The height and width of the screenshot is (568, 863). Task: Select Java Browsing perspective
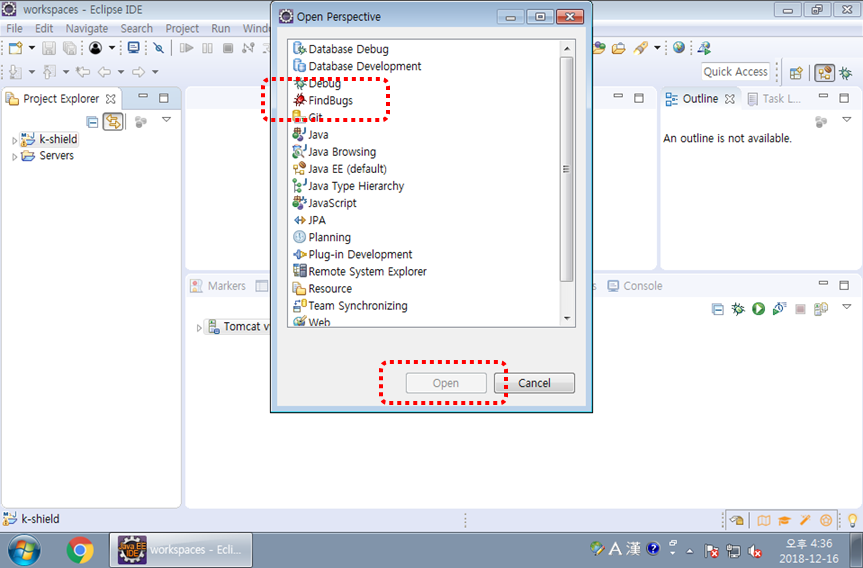[335, 151]
